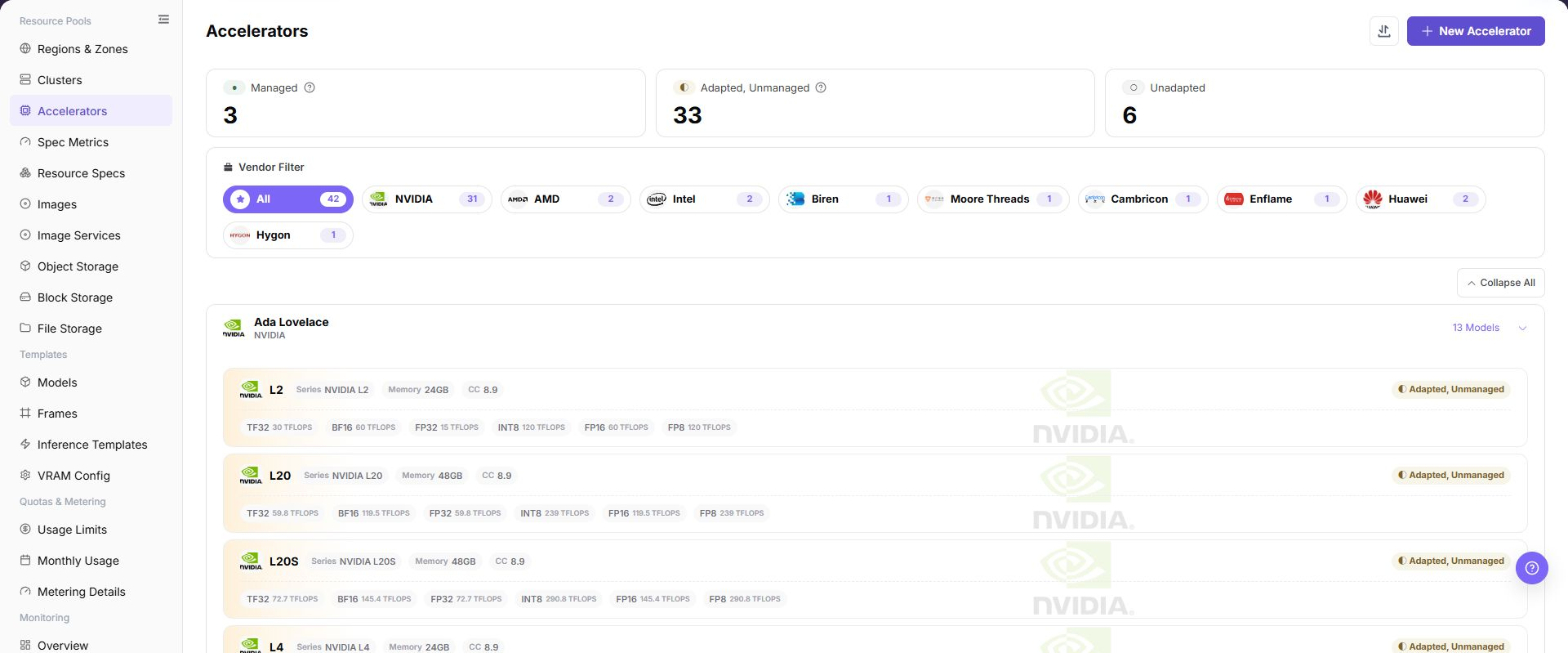Image resolution: width=1568 pixels, height=653 pixels.
Task: Click L2 TF32 30 TFLOPS chip
Action: point(279,427)
